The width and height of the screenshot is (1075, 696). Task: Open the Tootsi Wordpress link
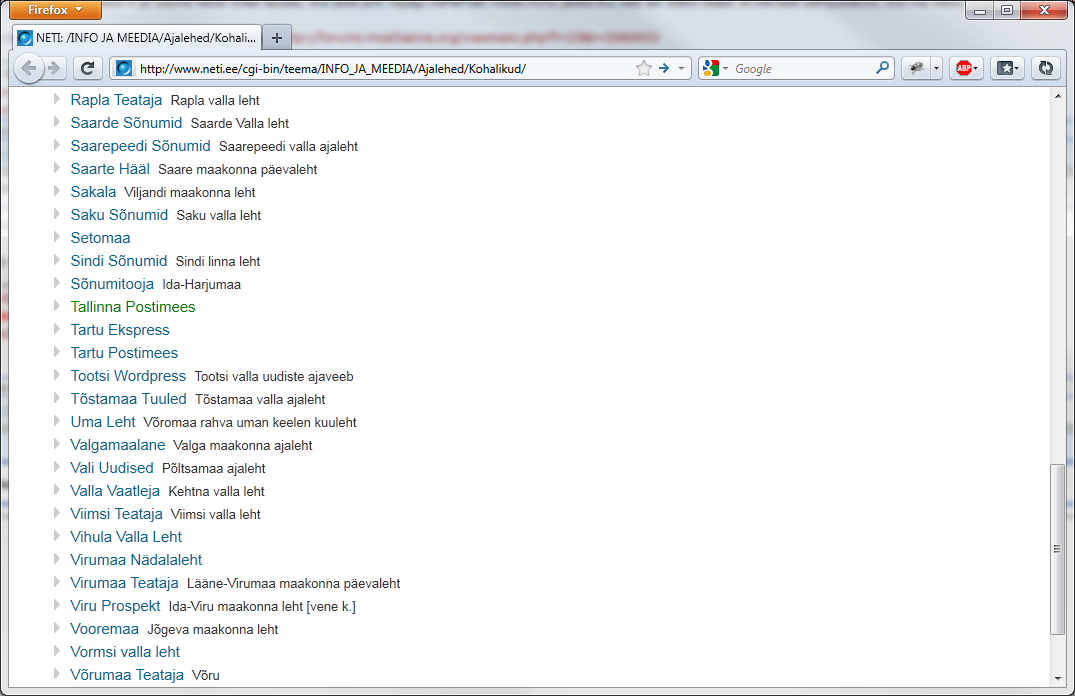click(x=128, y=376)
